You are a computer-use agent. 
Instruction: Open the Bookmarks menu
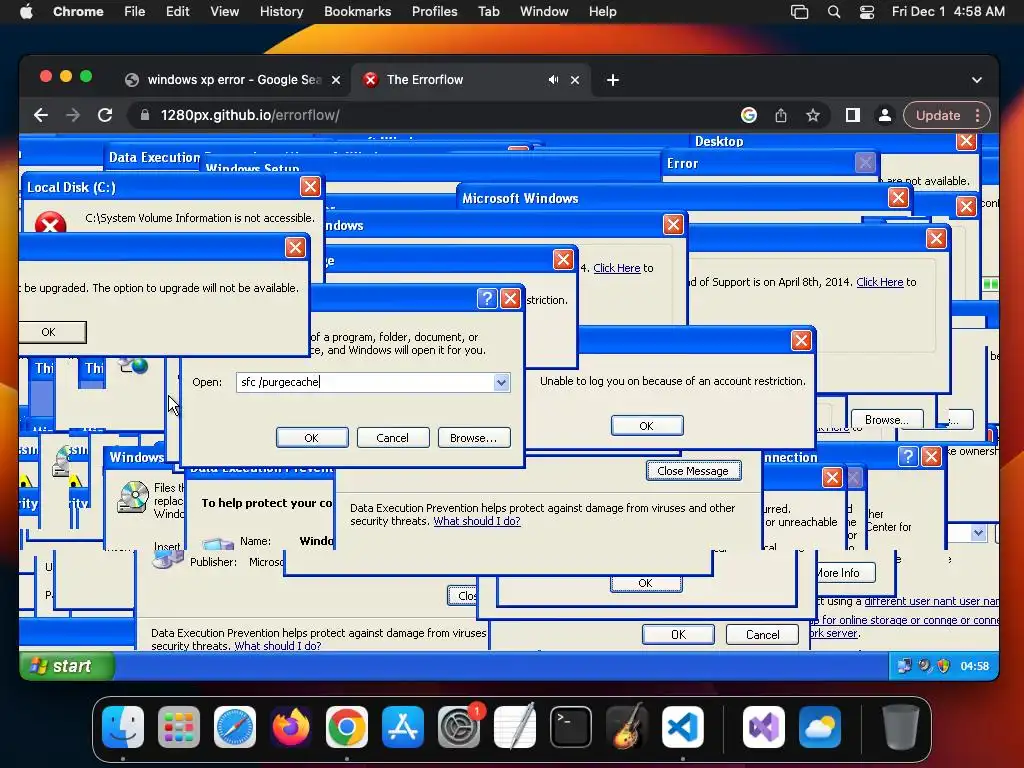coord(357,12)
